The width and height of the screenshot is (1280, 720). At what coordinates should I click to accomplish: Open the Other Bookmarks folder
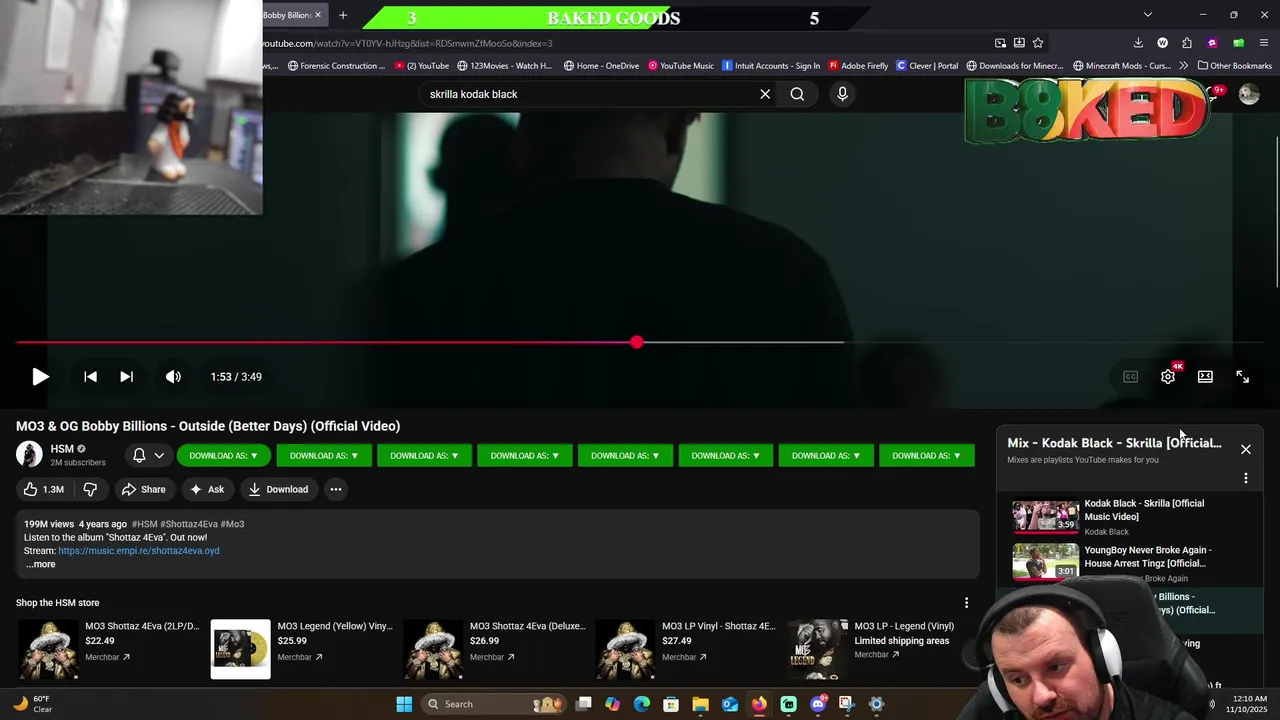point(1235,66)
